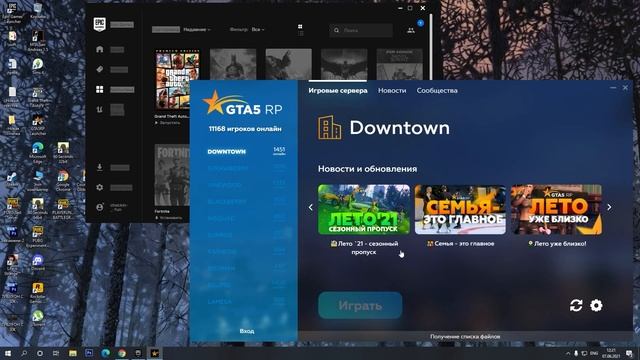This screenshot has height=360, width=640.
Task: Open GTA5 RP launcher taskbar icon
Action: (x=154, y=353)
